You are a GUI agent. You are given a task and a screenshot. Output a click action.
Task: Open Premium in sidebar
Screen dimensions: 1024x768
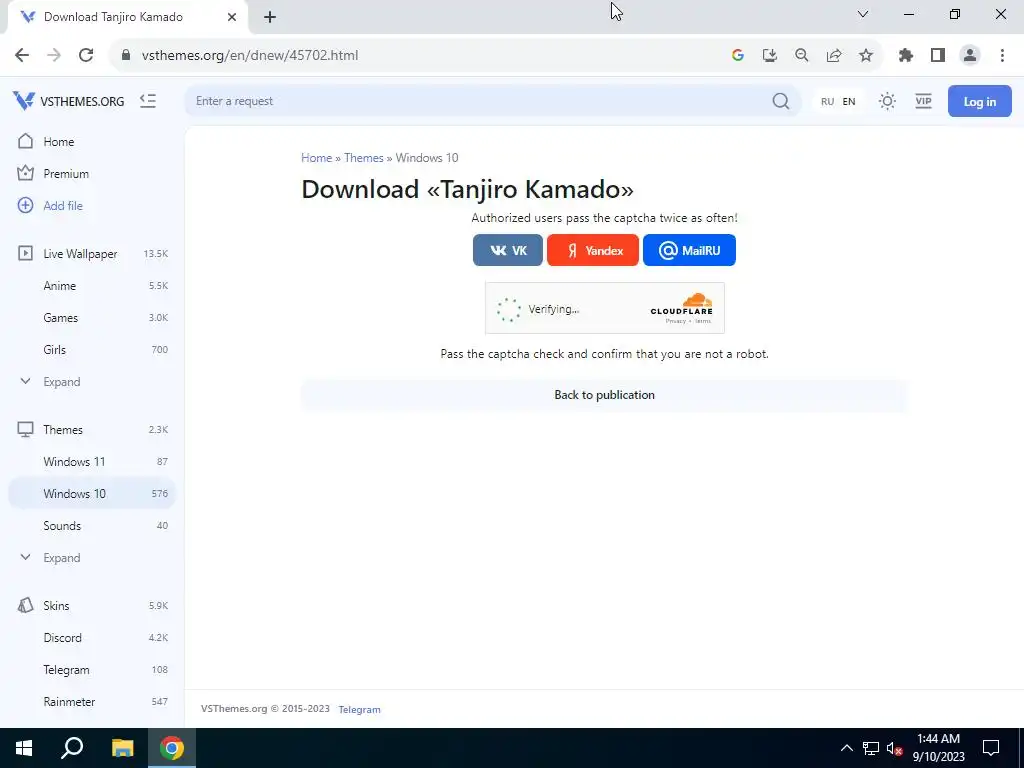(x=92, y=174)
